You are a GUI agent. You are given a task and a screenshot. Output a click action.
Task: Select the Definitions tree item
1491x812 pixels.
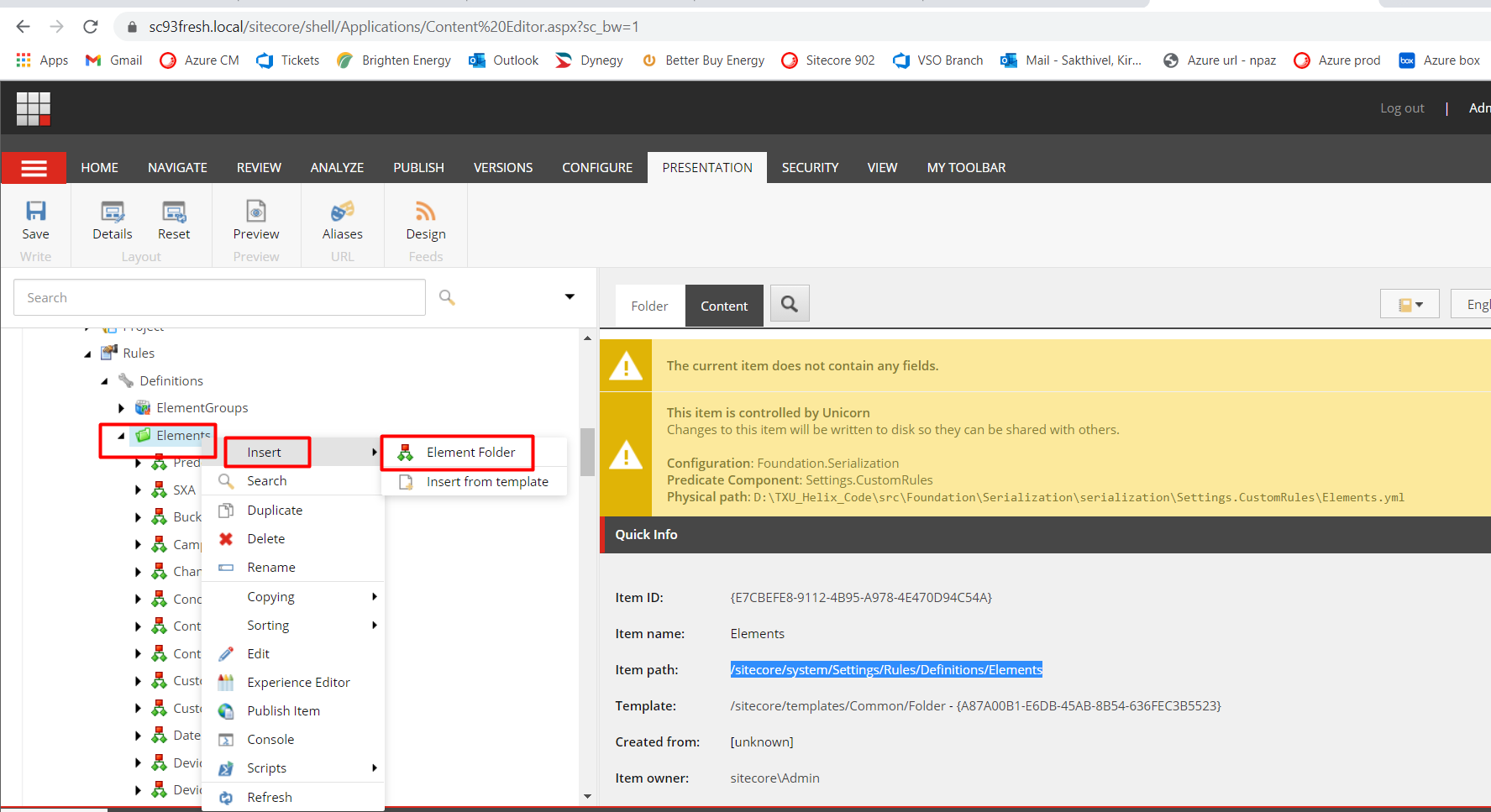pos(171,381)
